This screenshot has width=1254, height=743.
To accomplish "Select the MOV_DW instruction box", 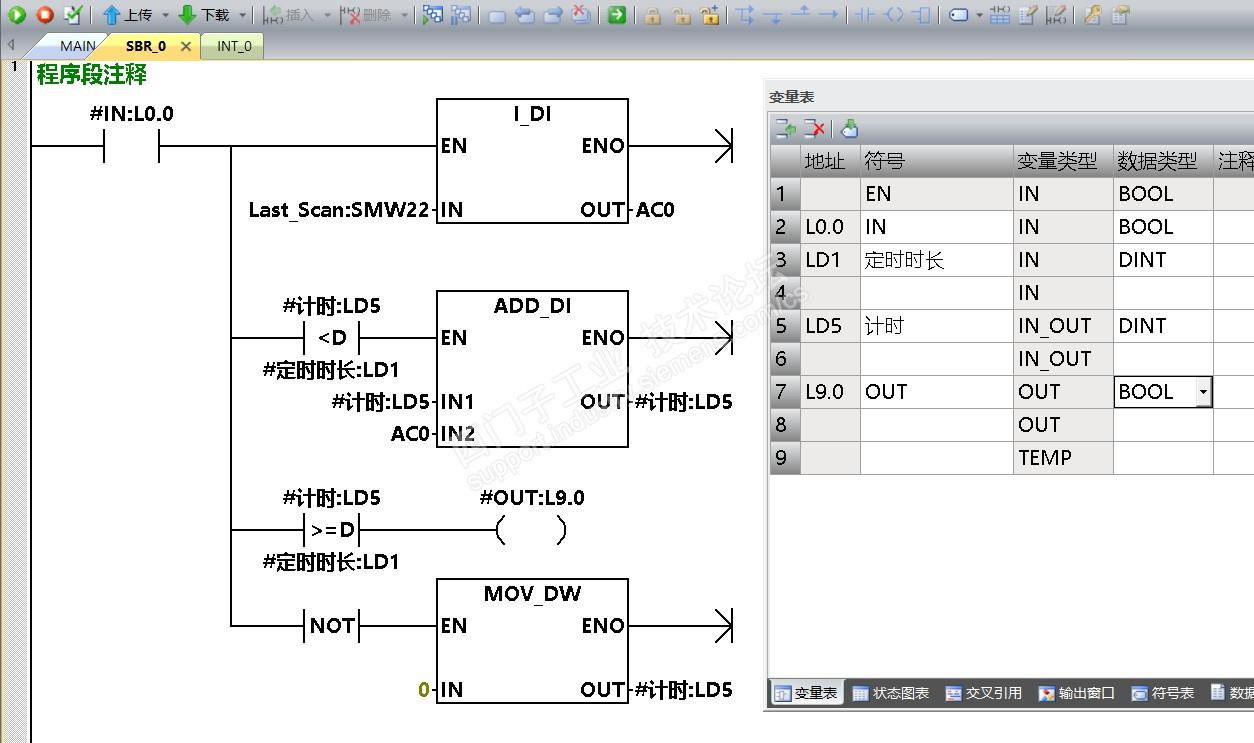I will (x=532, y=641).
